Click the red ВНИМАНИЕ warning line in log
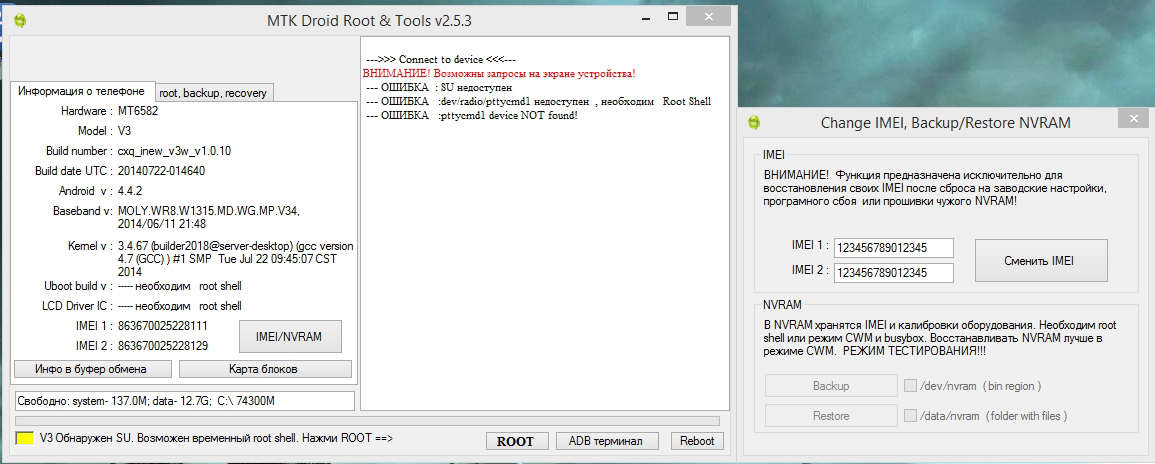 [x=499, y=74]
